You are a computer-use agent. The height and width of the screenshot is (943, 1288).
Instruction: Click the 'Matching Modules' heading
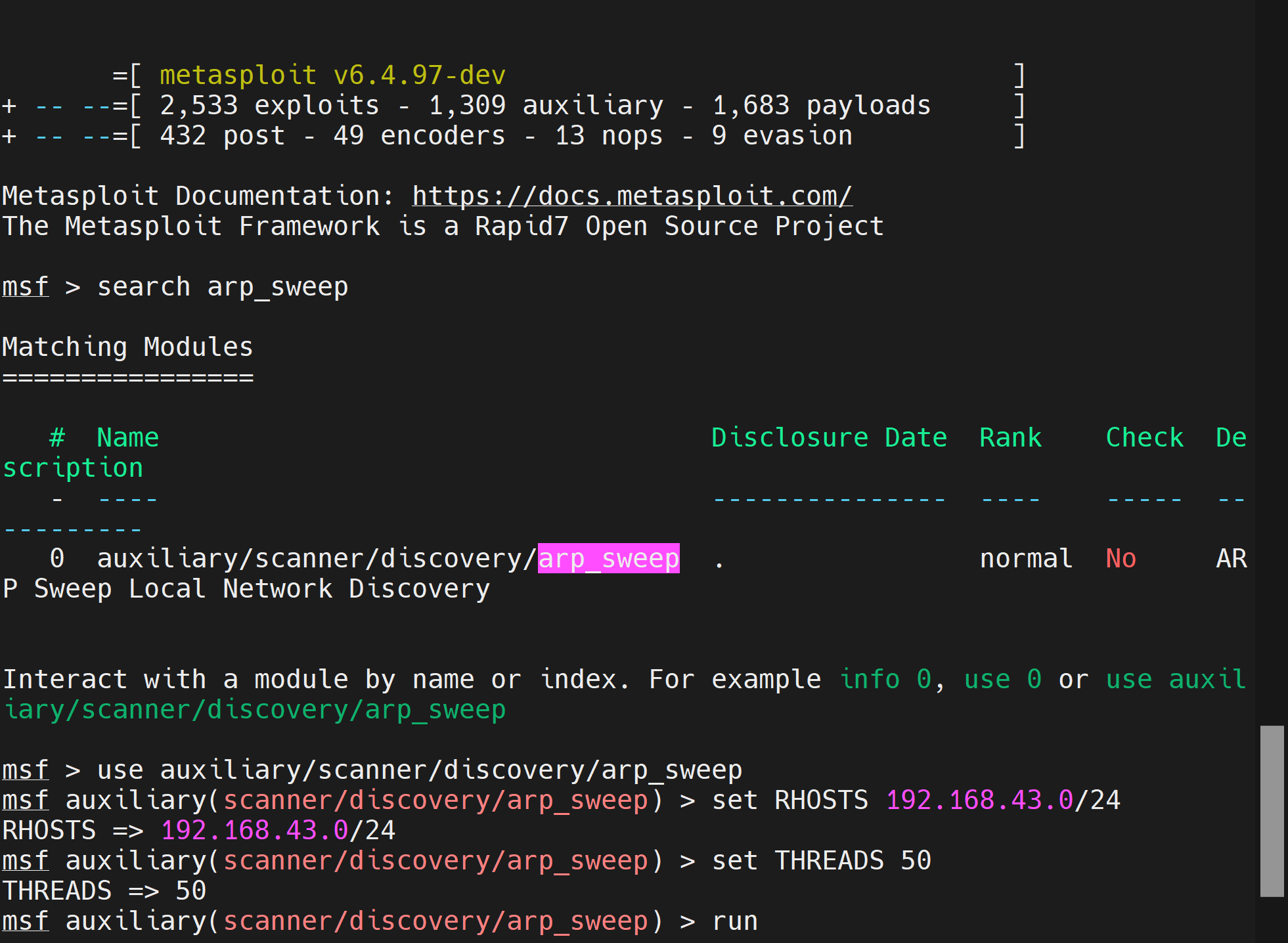(x=127, y=347)
